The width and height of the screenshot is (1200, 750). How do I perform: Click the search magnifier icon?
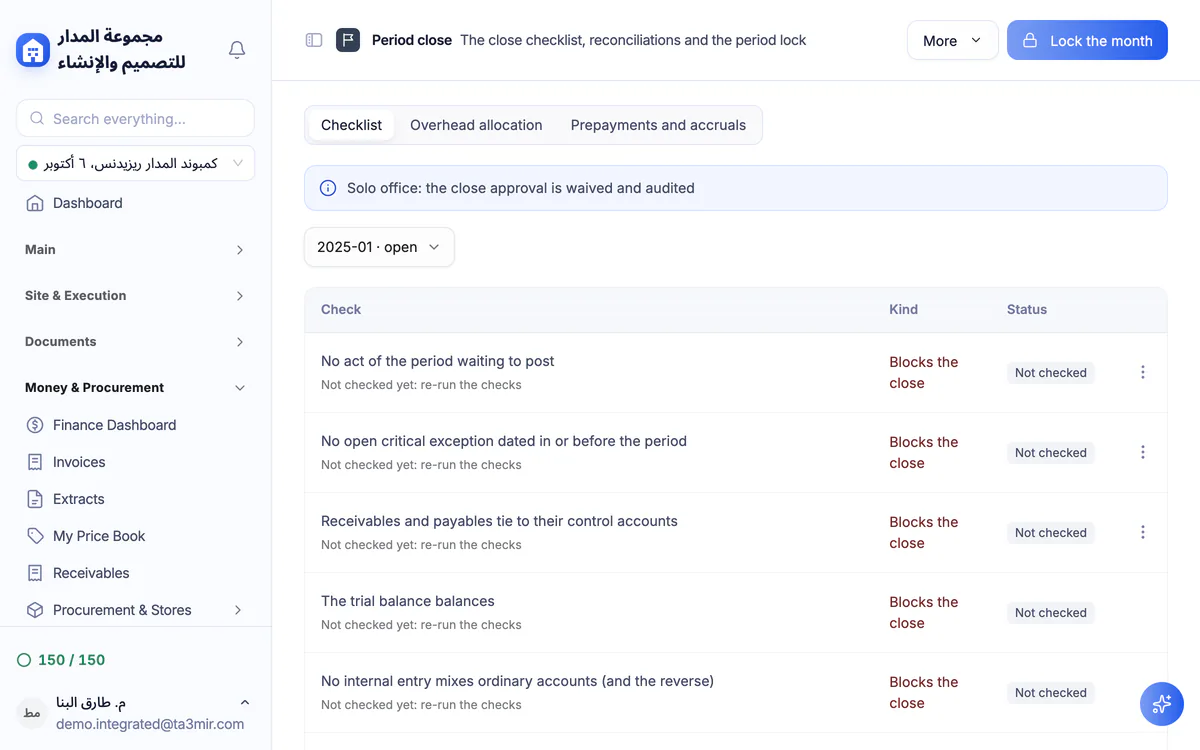click(37, 118)
